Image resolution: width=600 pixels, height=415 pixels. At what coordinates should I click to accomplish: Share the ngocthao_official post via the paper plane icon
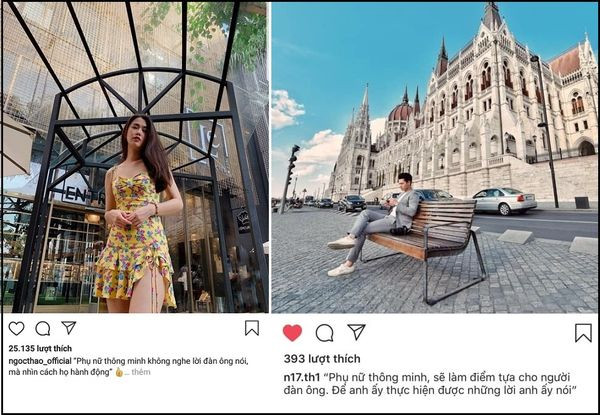coord(69,327)
